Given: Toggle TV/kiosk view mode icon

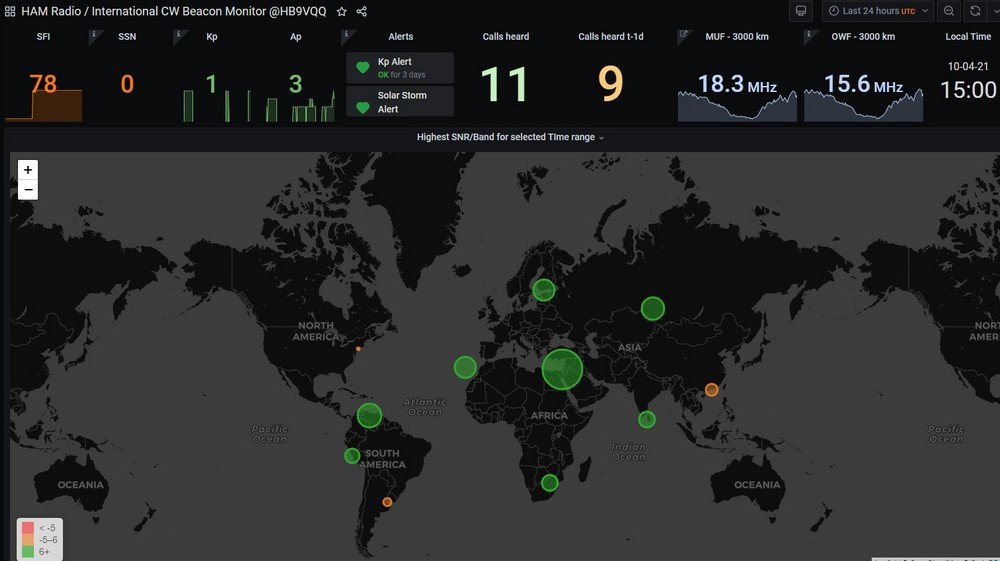Looking at the screenshot, I should (x=801, y=11).
